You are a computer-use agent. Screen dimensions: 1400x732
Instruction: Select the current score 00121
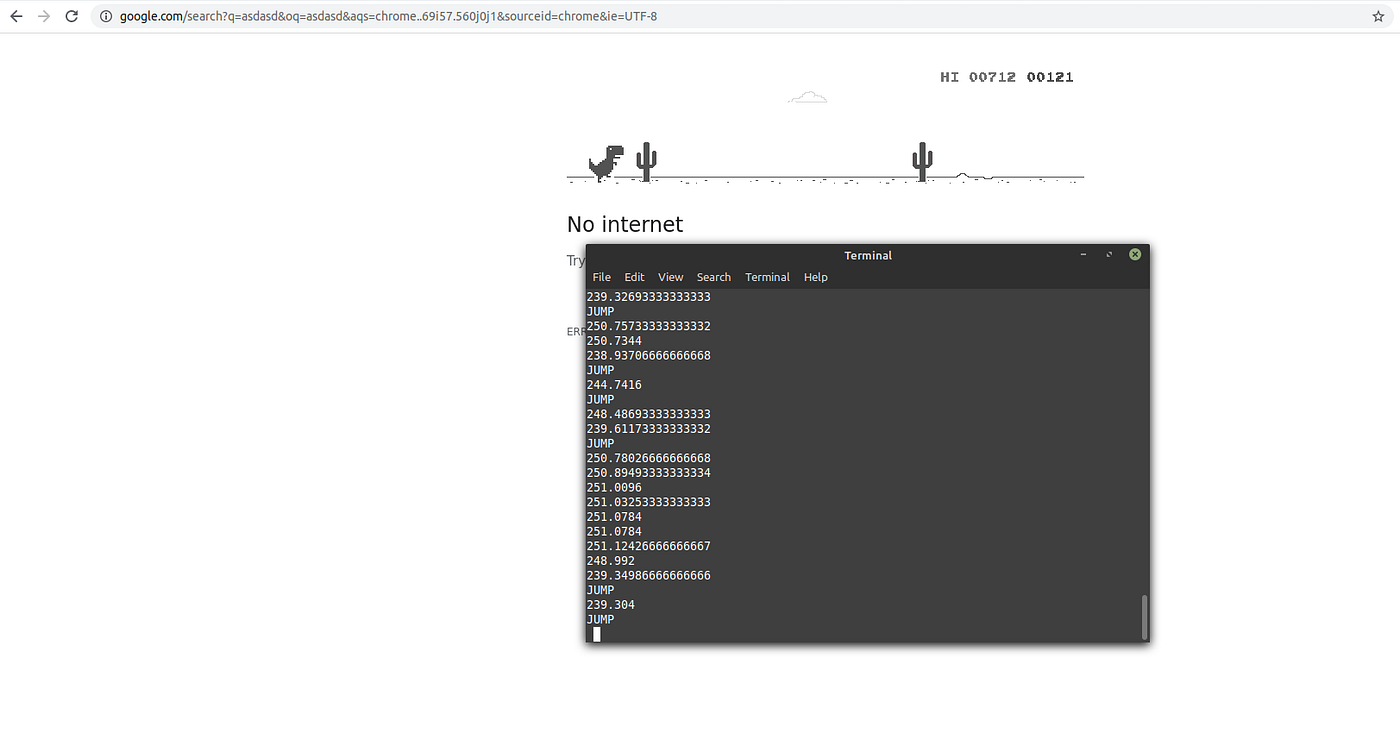point(1050,77)
